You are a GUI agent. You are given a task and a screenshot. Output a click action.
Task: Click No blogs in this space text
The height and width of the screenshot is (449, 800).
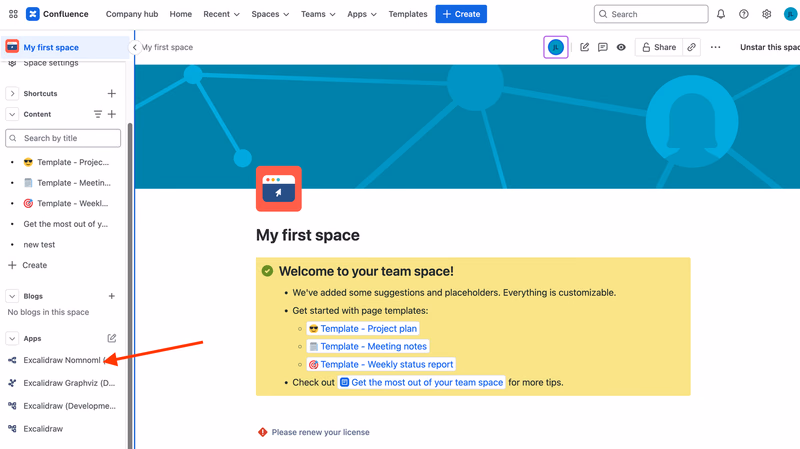pyautogui.click(x=48, y=312)
